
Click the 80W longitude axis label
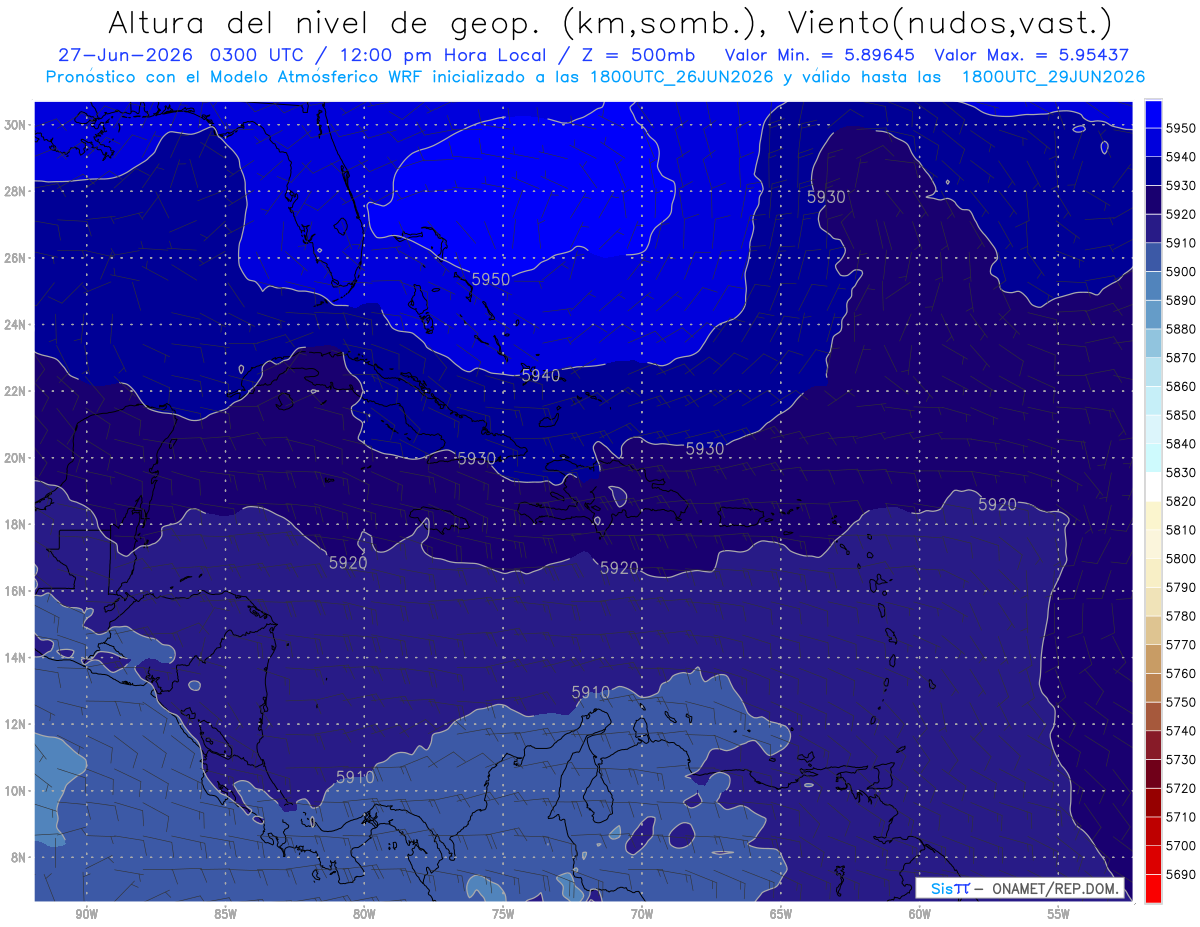[364, 914]
